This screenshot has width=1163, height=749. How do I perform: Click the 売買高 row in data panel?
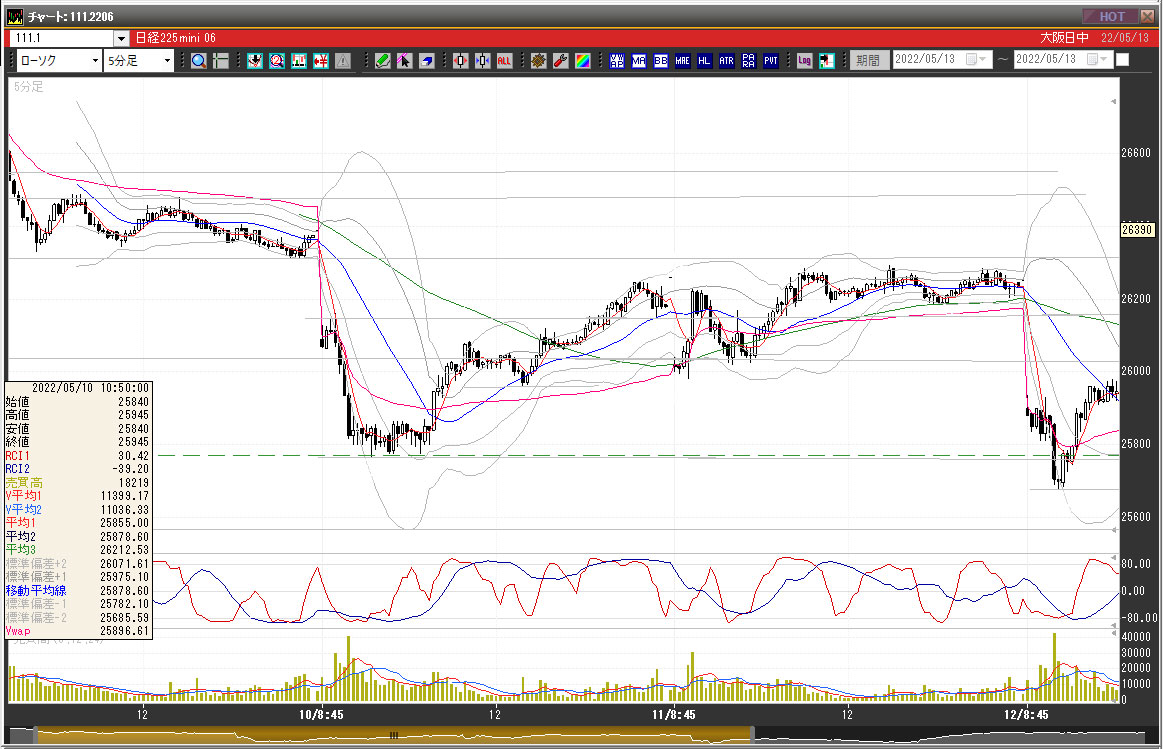tap(77, 483)
